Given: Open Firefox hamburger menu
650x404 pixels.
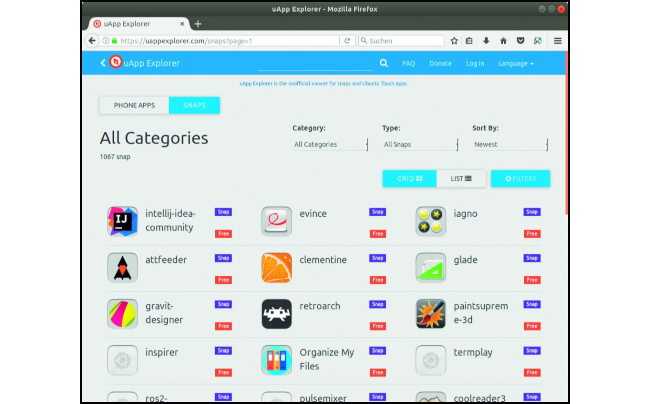Looking at the screenshot, I should (558, 41).
